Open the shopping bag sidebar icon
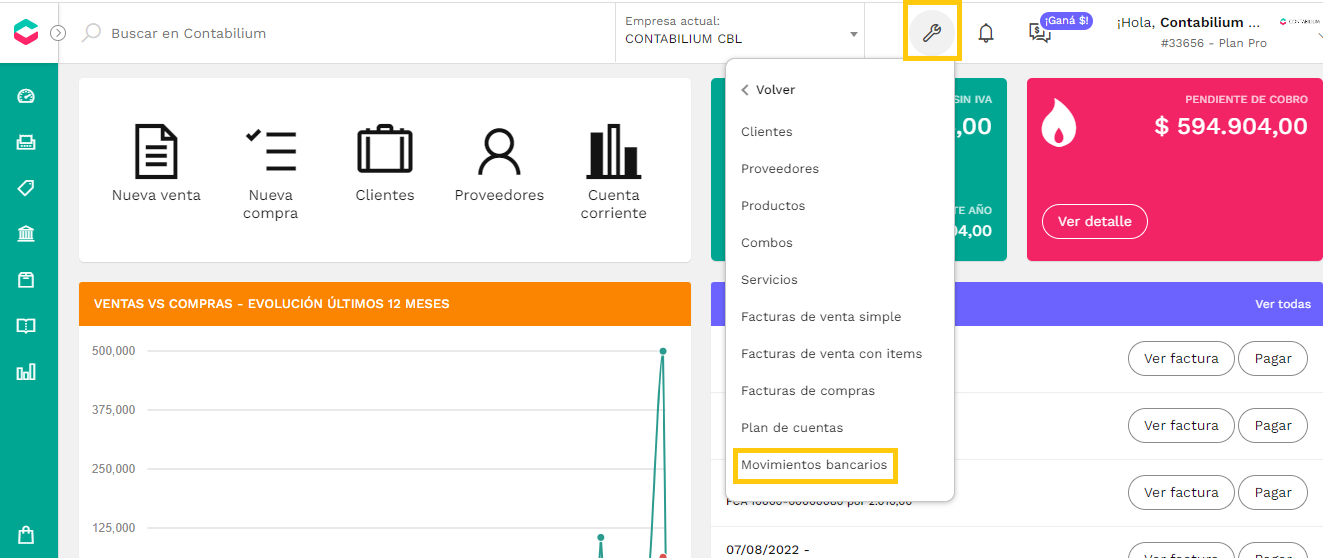The height and width of the screenshot is (558, 1323). (26, 535)
